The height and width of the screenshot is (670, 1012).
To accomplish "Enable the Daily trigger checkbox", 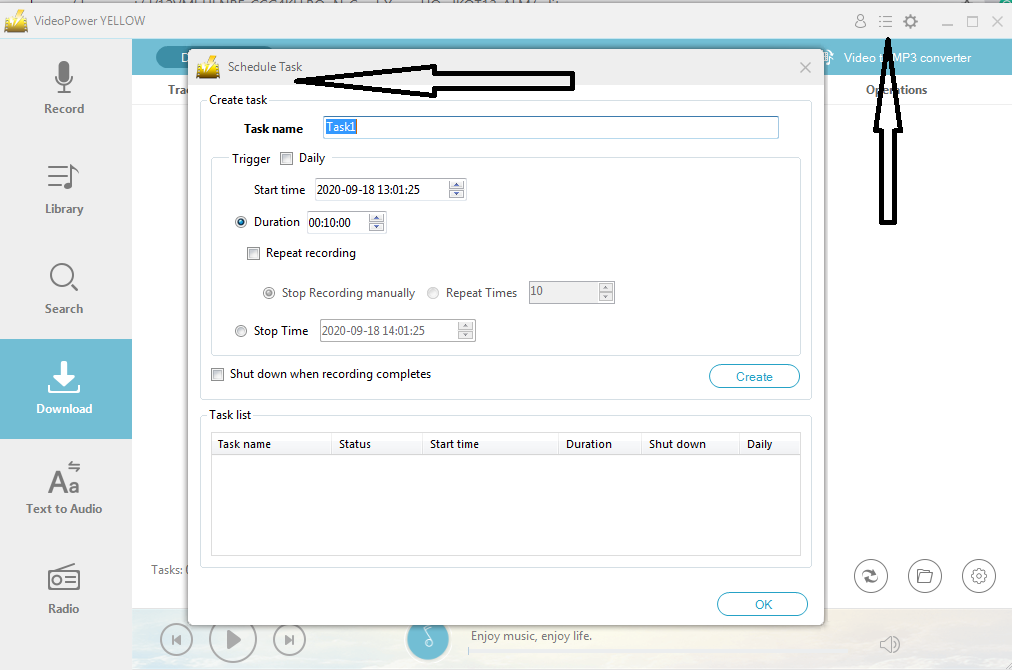I will point(289,157).
